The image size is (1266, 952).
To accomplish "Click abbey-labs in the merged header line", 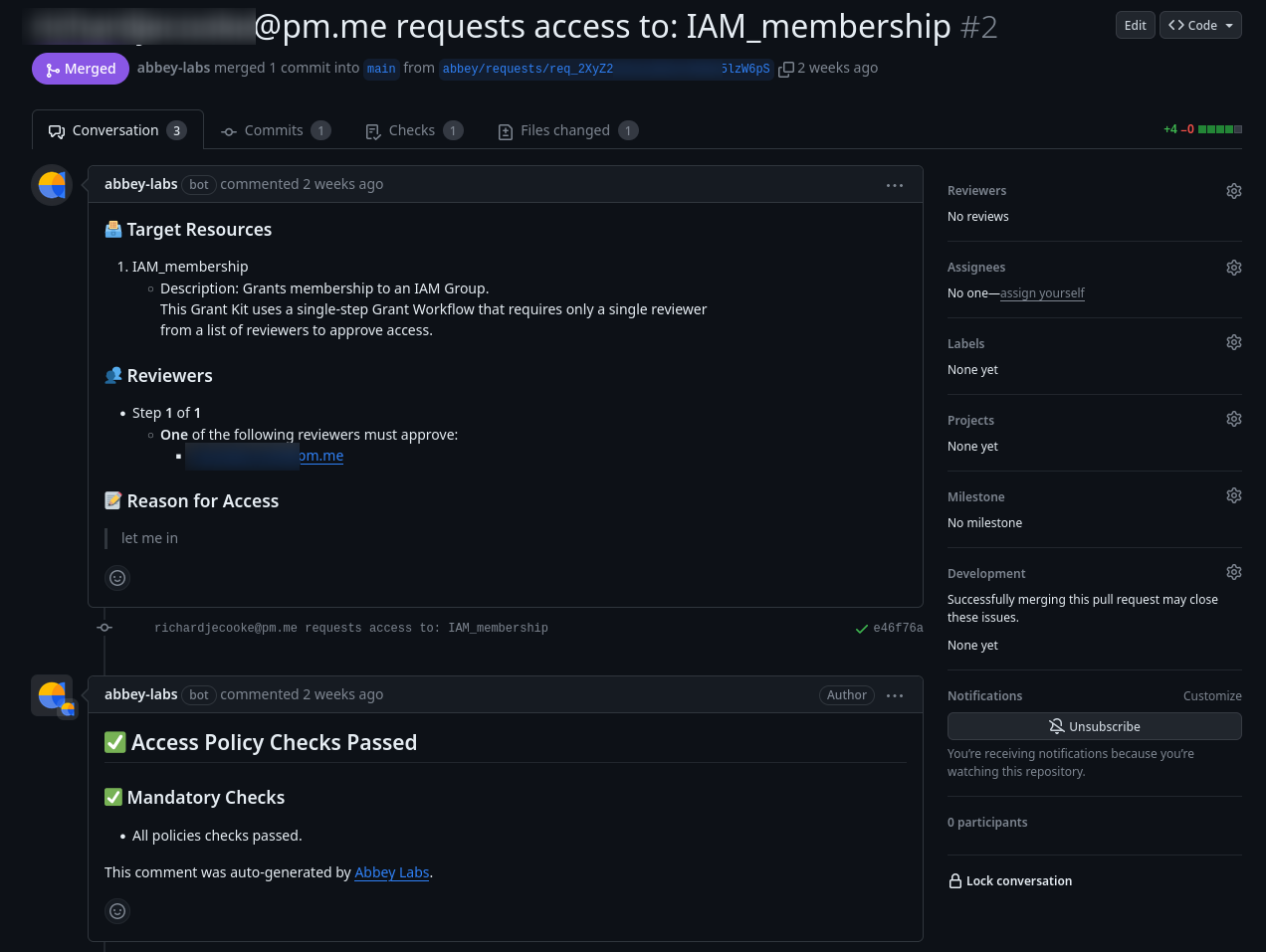I will (x=173, y=68).
